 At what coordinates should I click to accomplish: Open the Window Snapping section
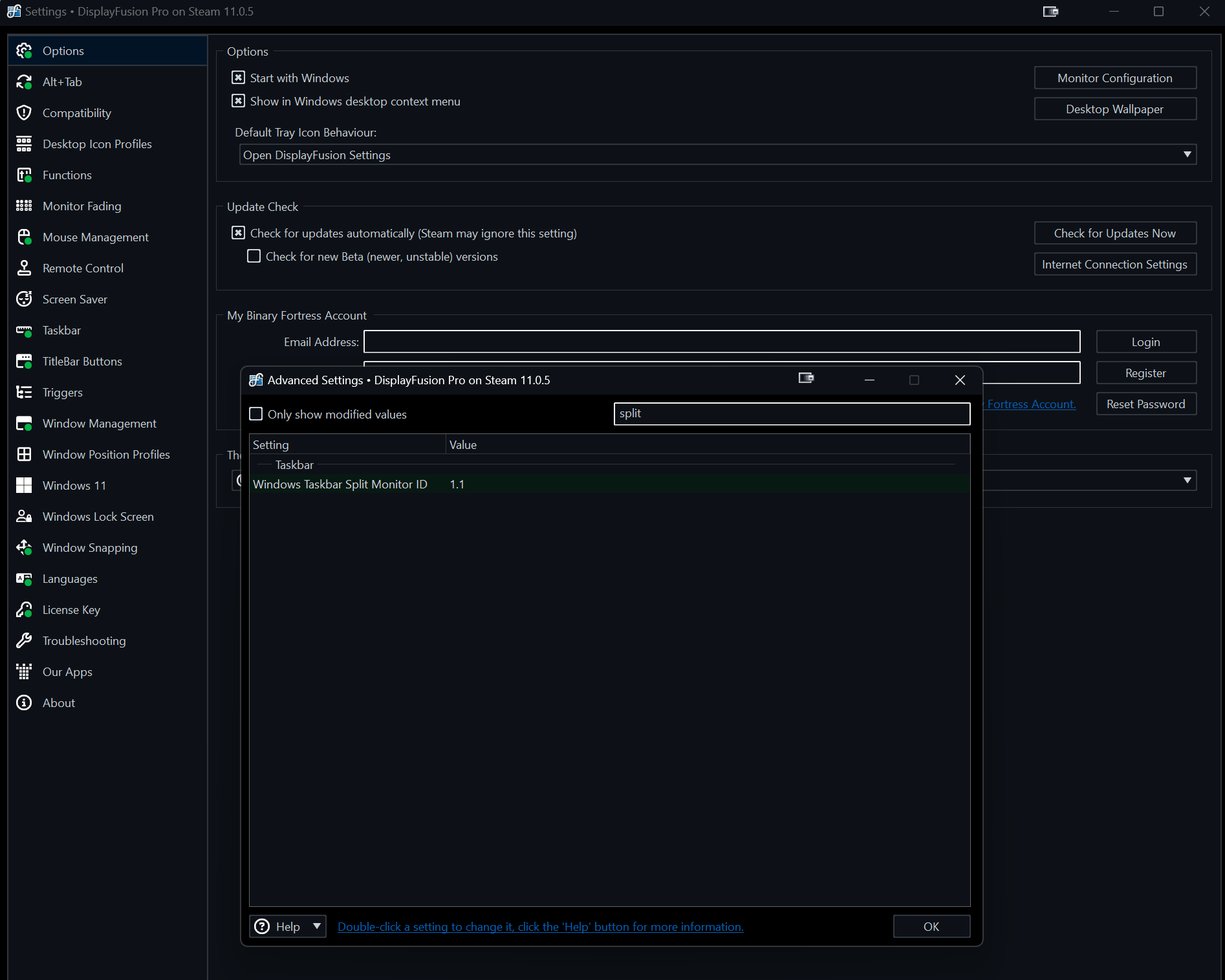click(90, 548)
